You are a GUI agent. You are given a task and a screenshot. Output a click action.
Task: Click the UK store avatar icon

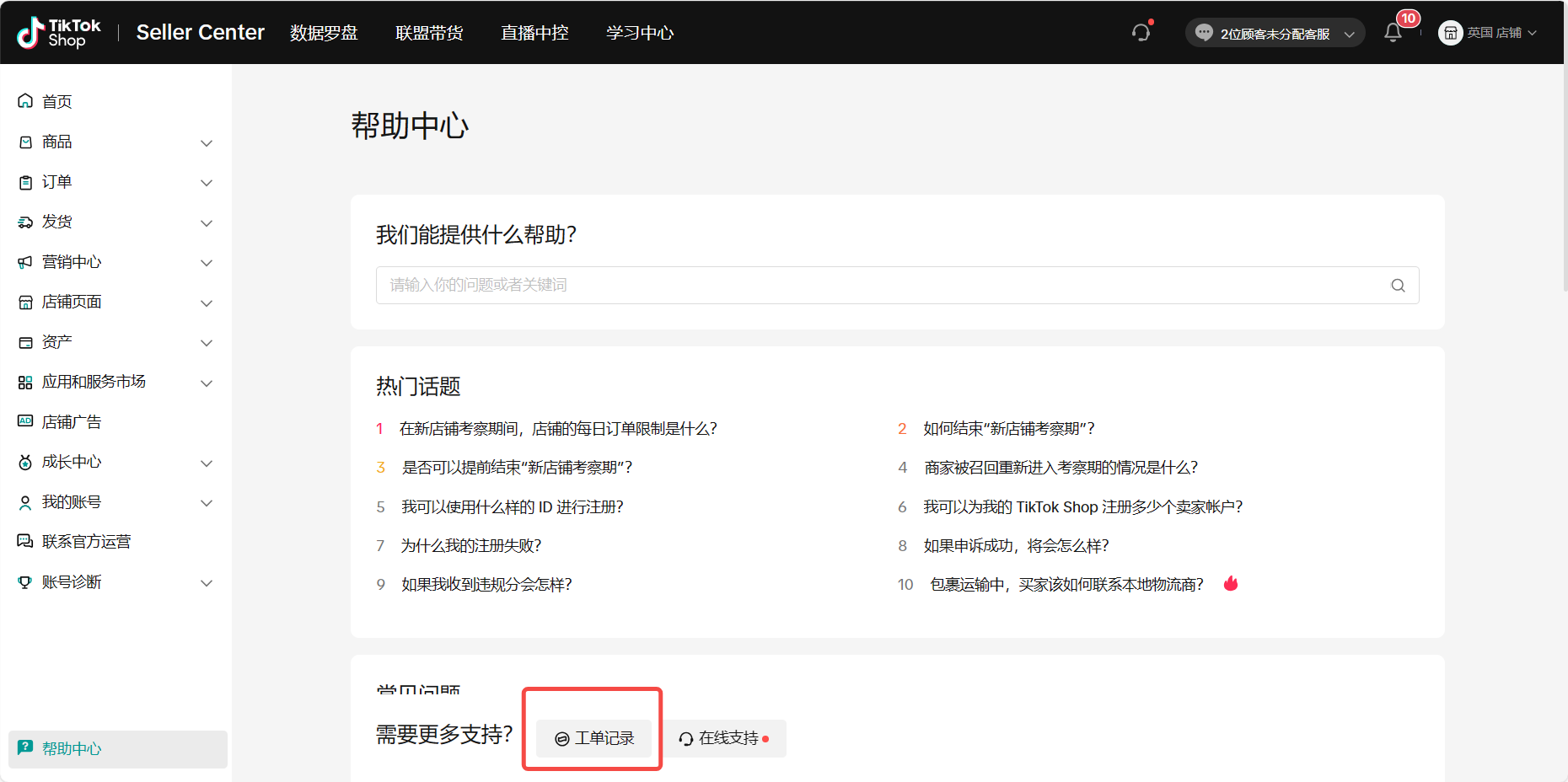[1450, 33]
